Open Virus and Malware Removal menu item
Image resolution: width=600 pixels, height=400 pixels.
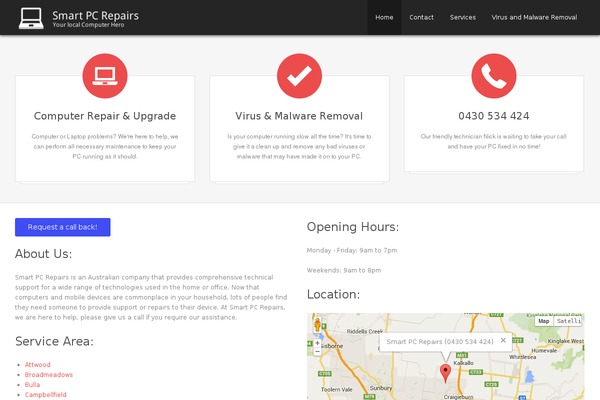[534, 17]
